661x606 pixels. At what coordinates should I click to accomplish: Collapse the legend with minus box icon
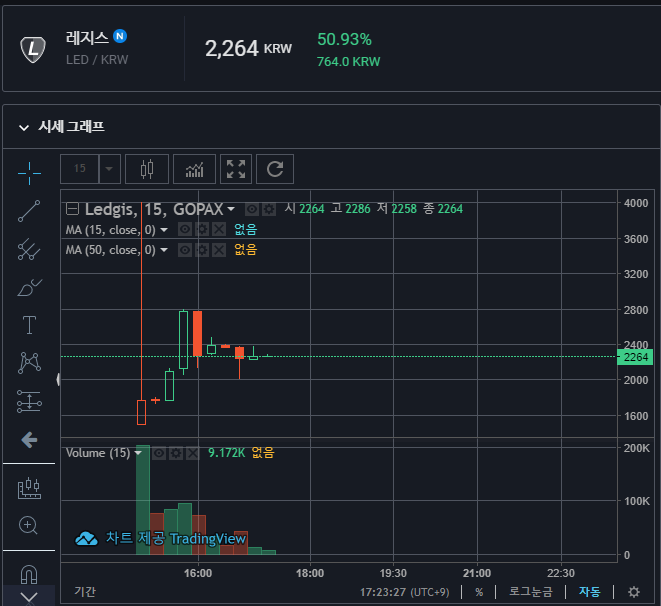tap(73, 209)
